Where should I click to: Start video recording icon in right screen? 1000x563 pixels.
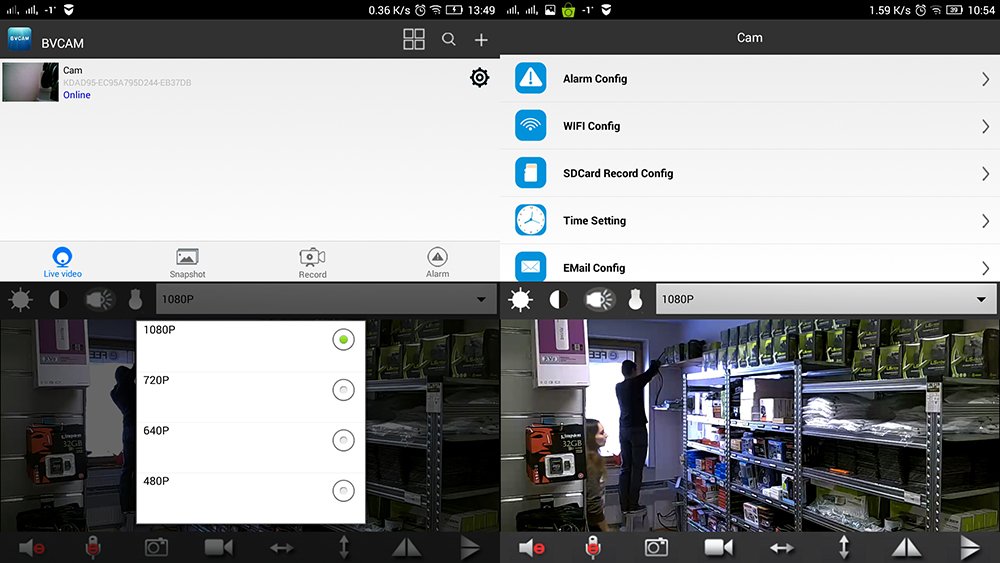tap(719, 547)
